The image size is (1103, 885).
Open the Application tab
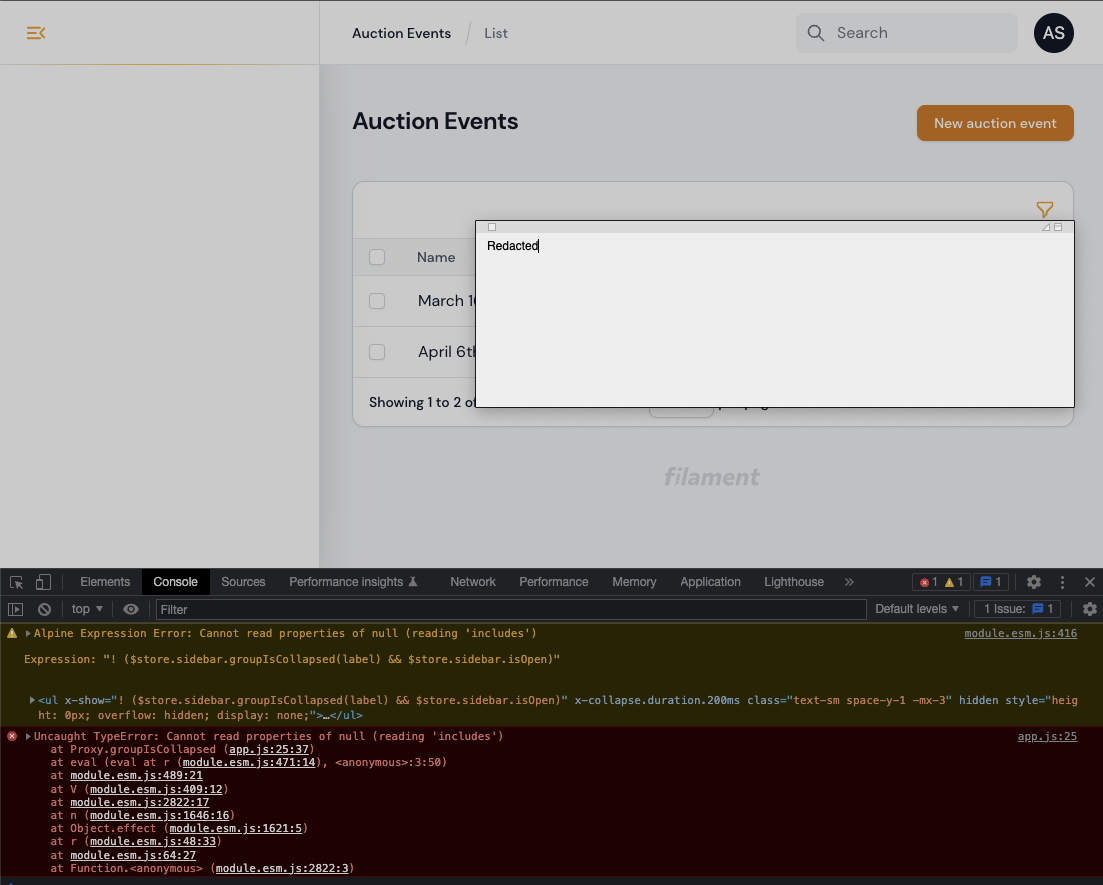click(710, 582)
